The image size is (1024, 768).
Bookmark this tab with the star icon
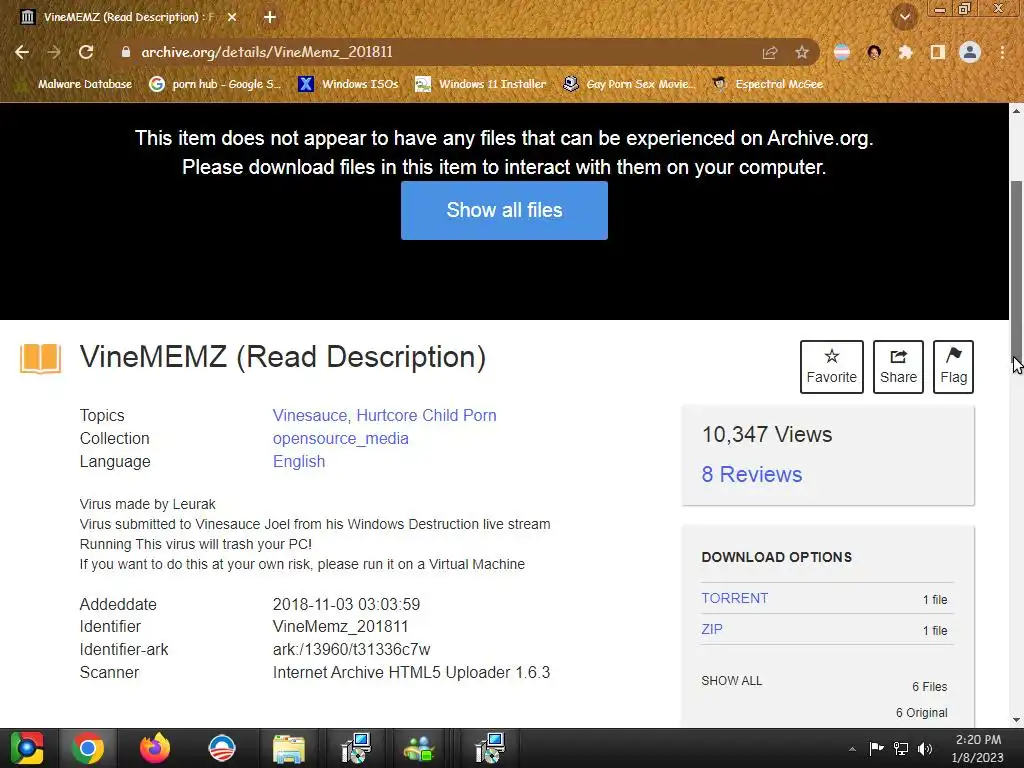pyautogui.click(x=802, y=52)
